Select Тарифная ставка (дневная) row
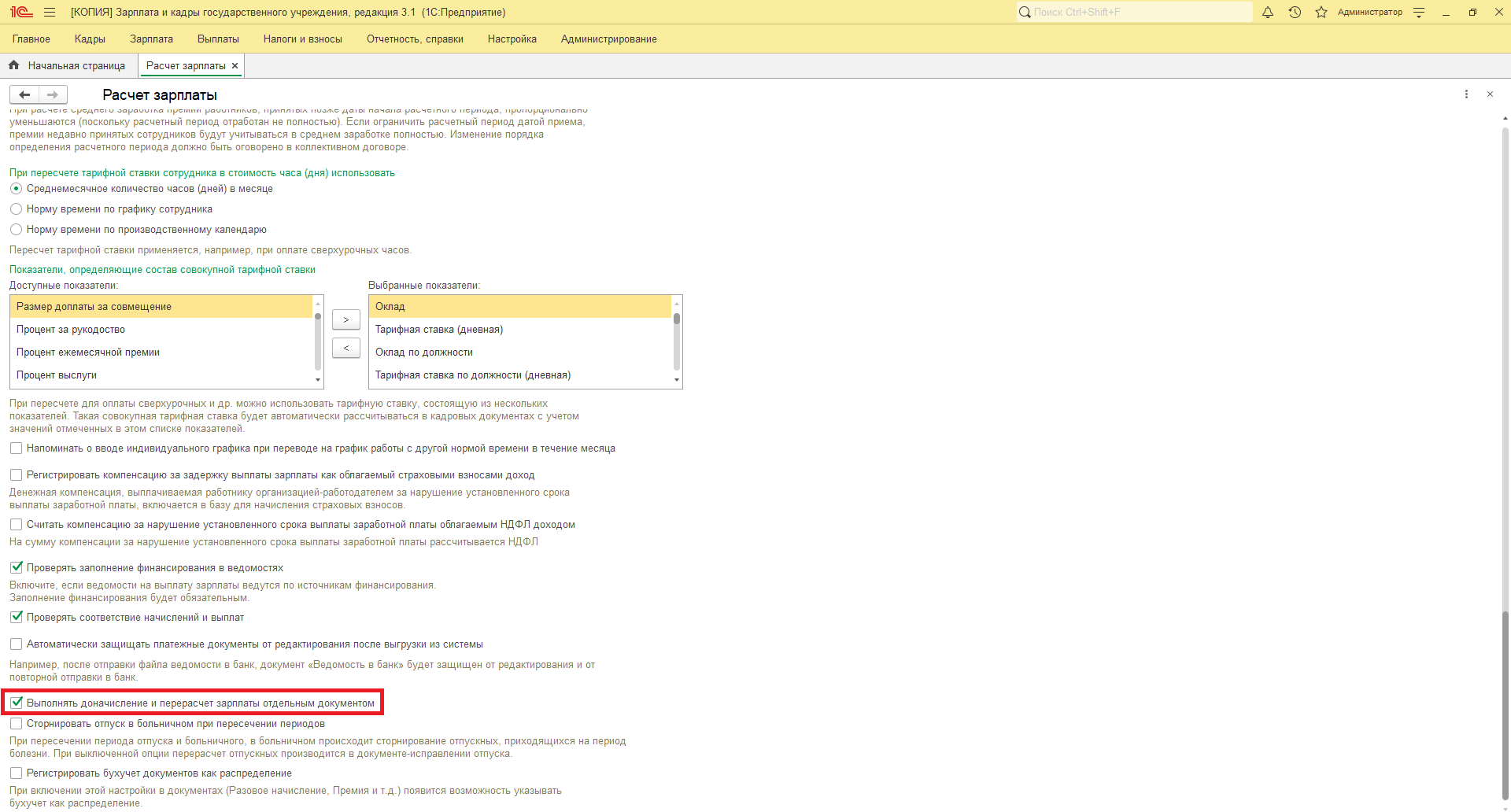 520,330
